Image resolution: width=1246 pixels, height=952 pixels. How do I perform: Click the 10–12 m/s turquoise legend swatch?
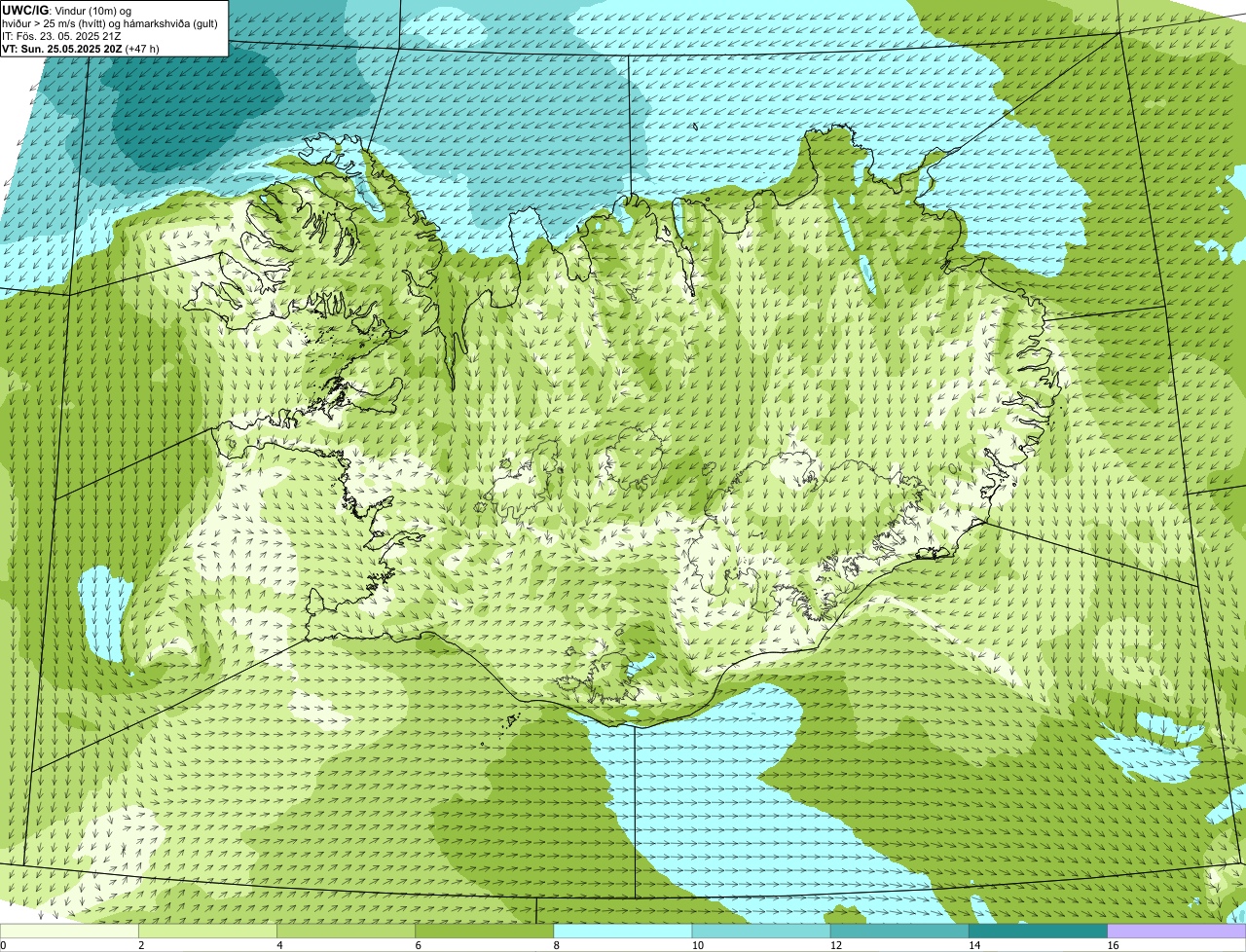[761, 931]
